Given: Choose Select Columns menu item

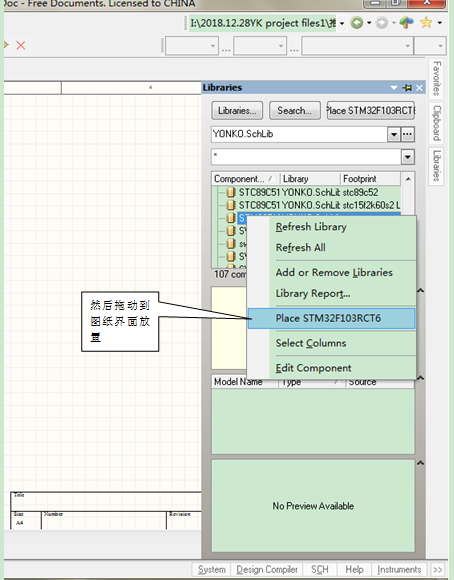Looking at the screenshot, I should click(x=331, y=343).
